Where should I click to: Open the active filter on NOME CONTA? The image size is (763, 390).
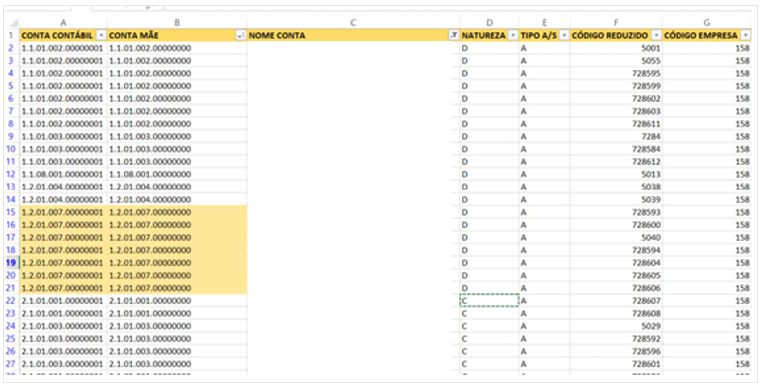coord(454,36)
